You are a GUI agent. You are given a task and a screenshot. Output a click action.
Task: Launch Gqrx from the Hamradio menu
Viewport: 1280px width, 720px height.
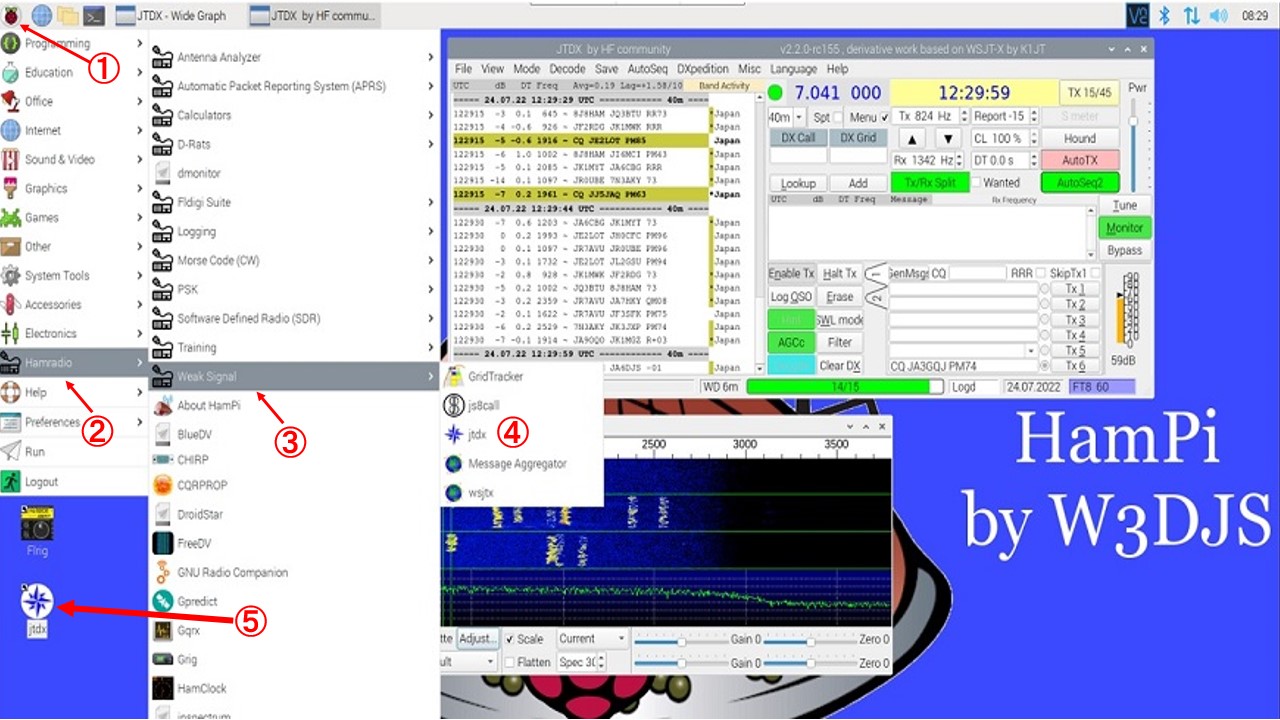[x=294, y=630]
